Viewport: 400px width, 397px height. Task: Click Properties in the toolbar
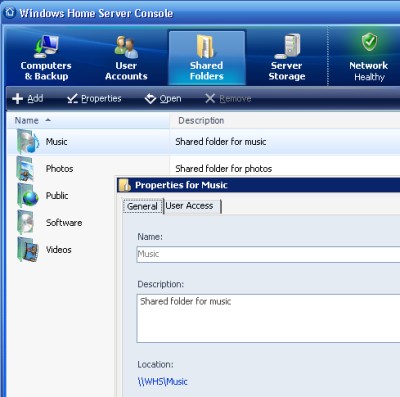point(94,98)
